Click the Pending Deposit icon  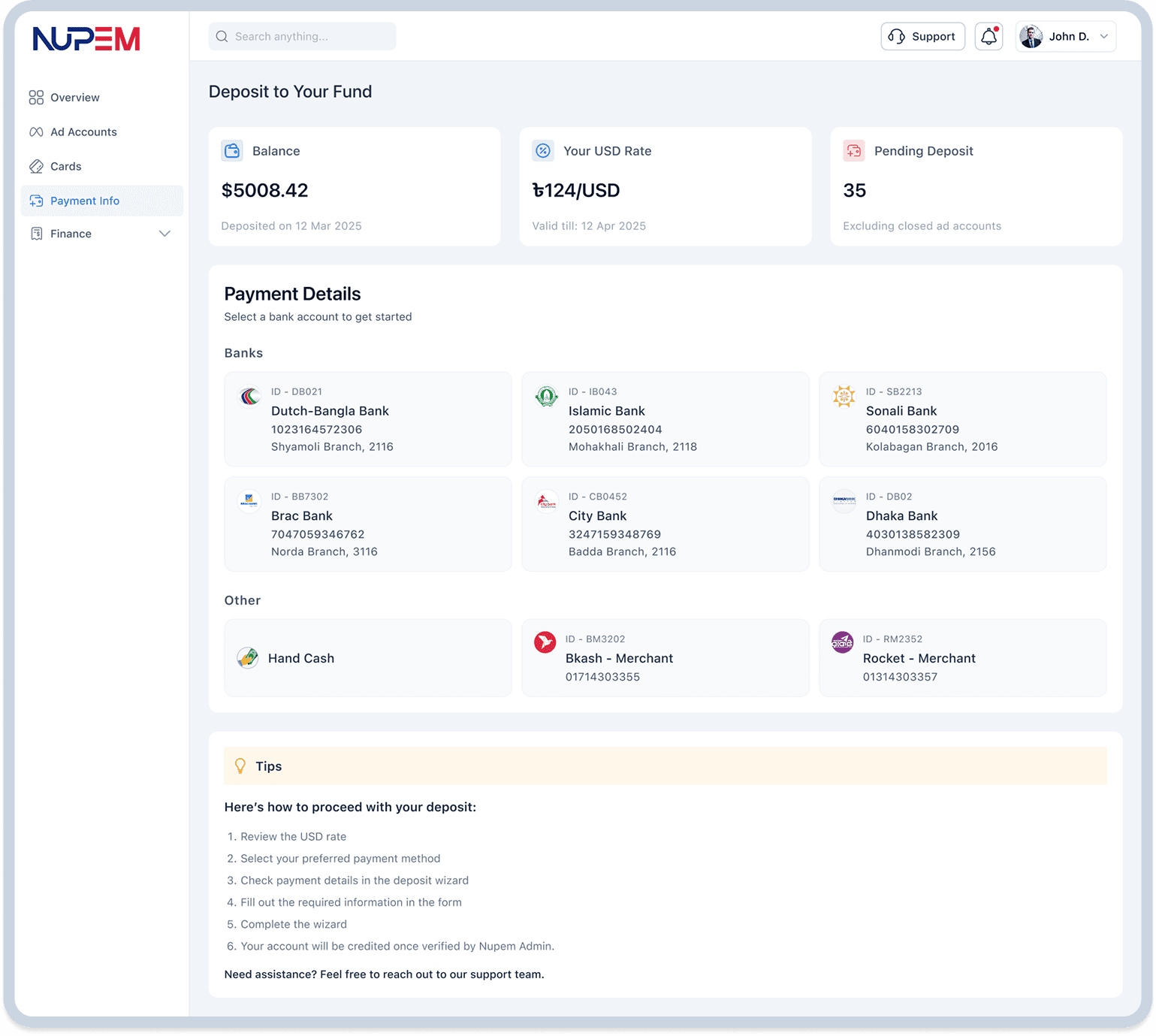pyautogui.click(x=854, y=151)
